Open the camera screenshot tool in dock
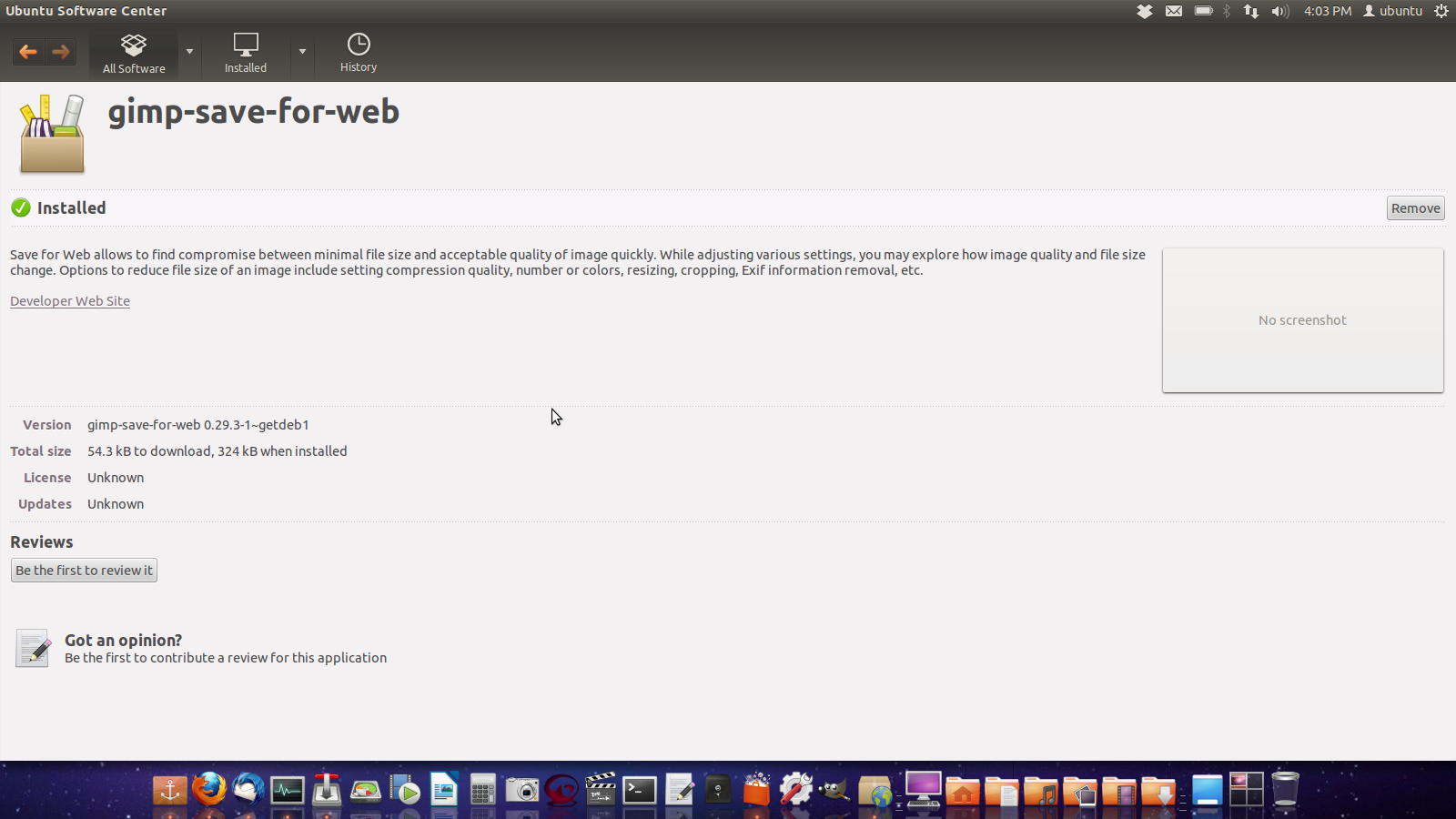 click(522, 790)
